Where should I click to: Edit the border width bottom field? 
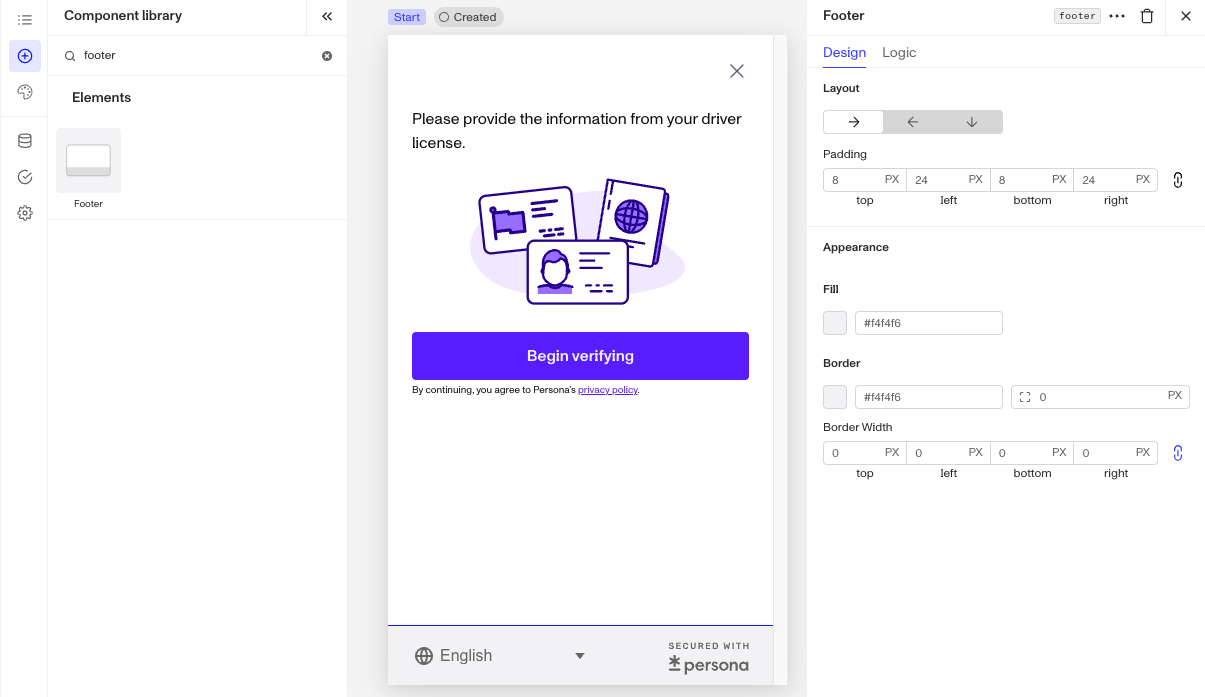1032,453
